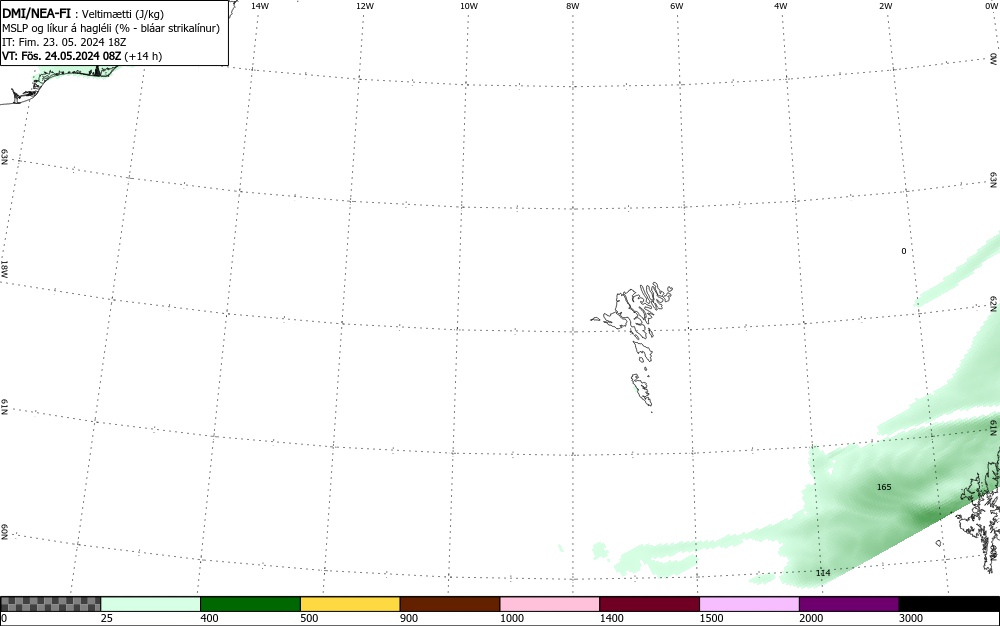Click the checkered 0–25 legend swatch
The height and width of the screenshot is (626, 1000).
coord(50,604)
